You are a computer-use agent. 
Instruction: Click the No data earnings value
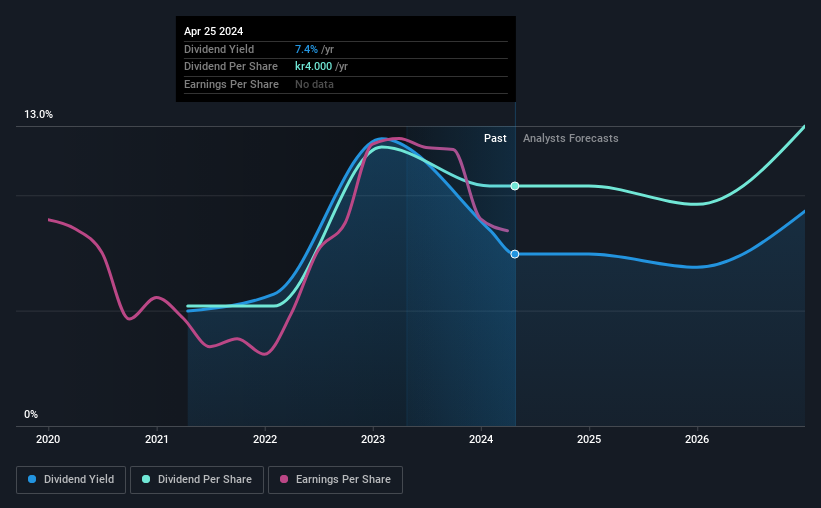coord(314,84)
